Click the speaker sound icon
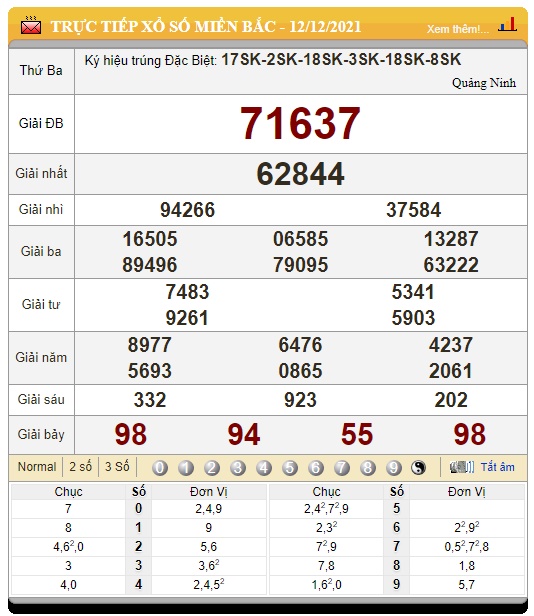 click(x=462, y=467)
